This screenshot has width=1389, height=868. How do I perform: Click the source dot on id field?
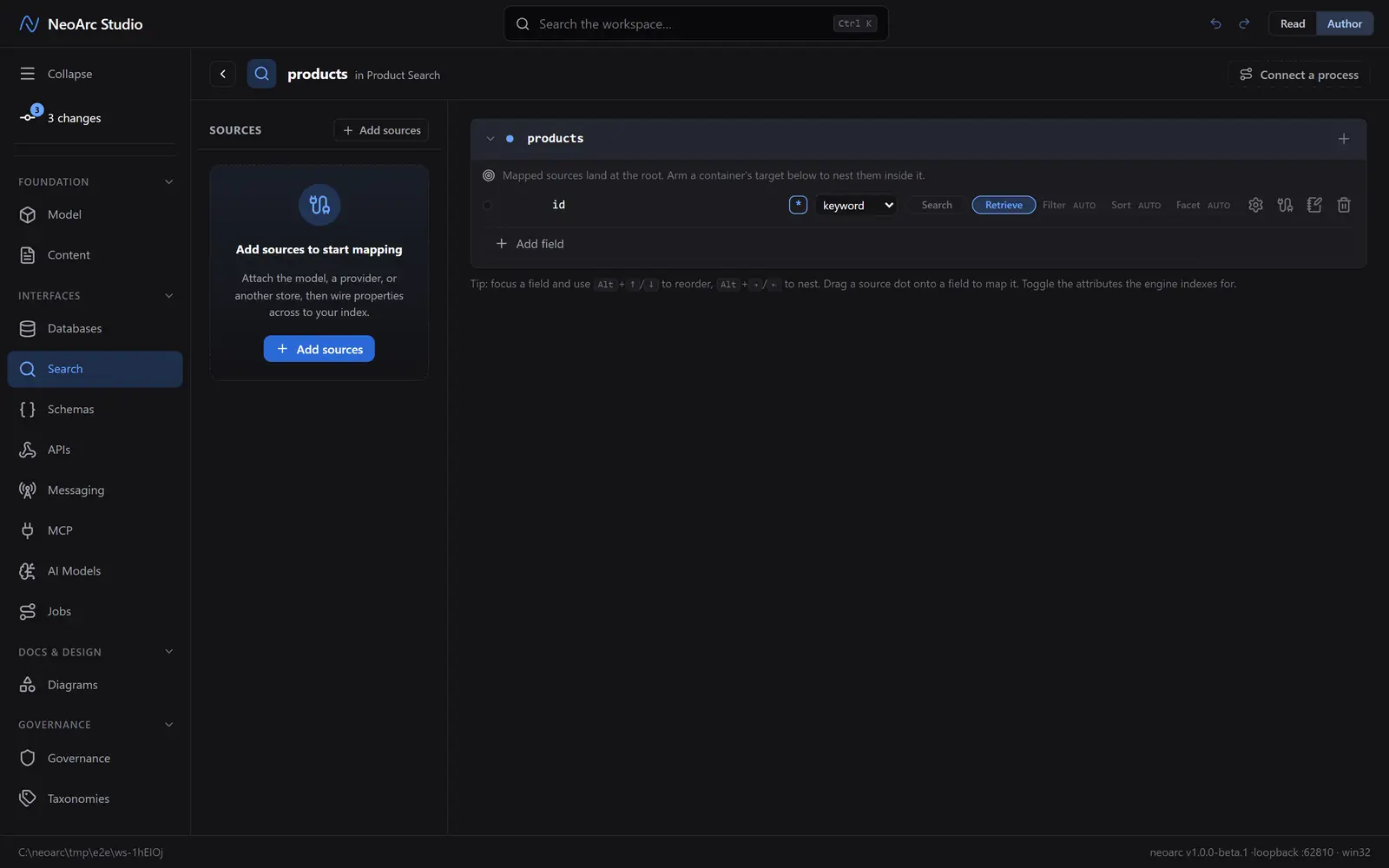pos(487,206)
